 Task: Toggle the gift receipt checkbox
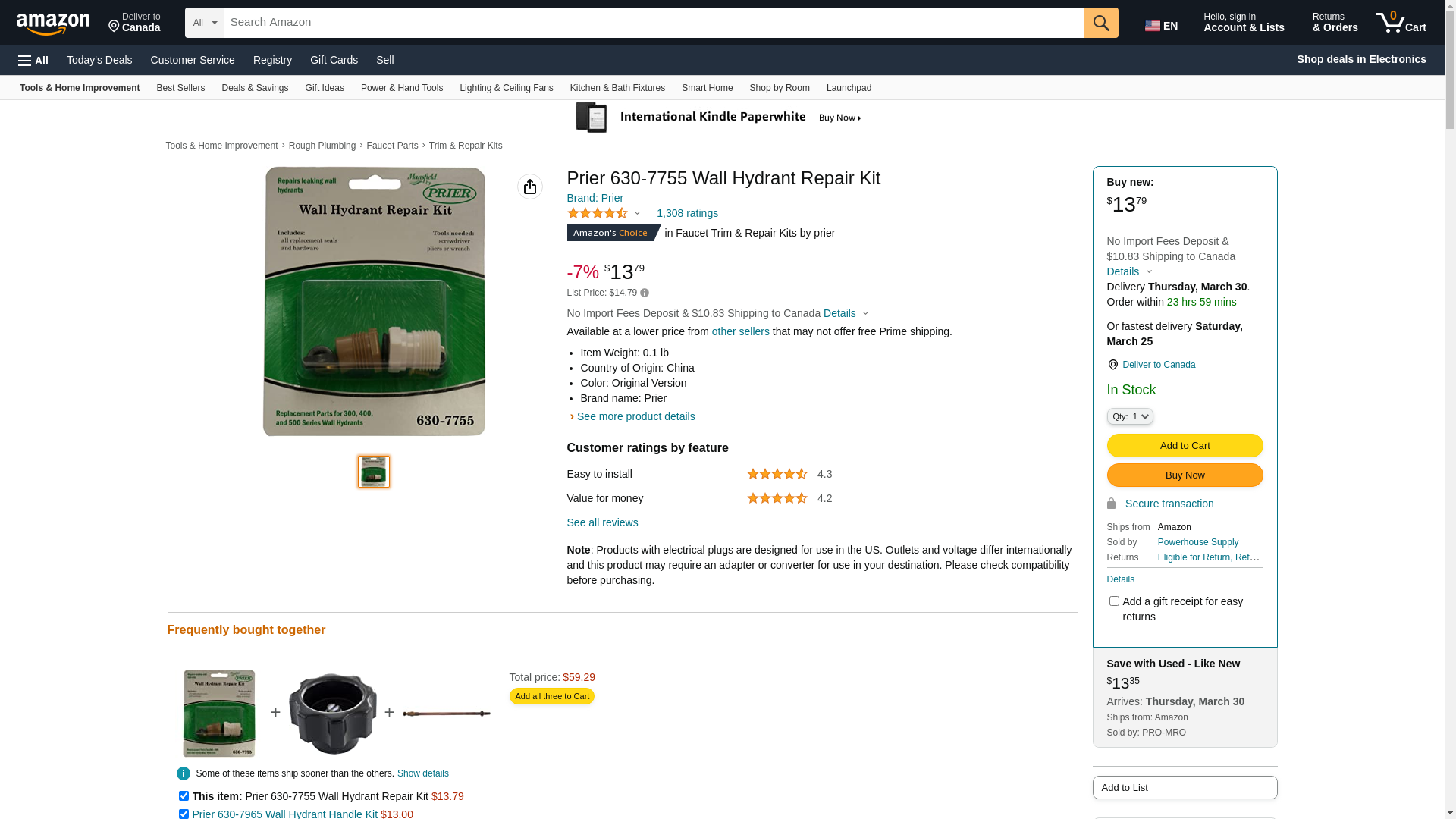1114,601
